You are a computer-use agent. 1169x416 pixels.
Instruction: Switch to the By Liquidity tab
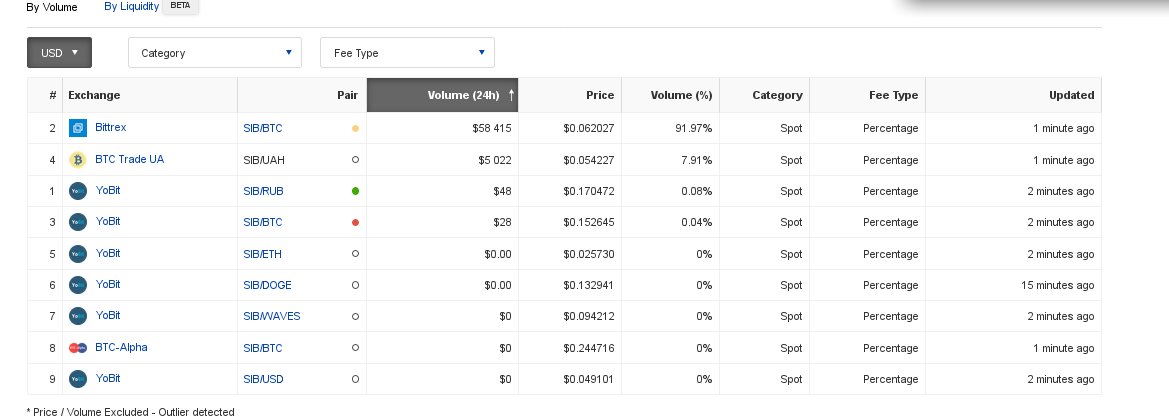(x=130, y=6)
